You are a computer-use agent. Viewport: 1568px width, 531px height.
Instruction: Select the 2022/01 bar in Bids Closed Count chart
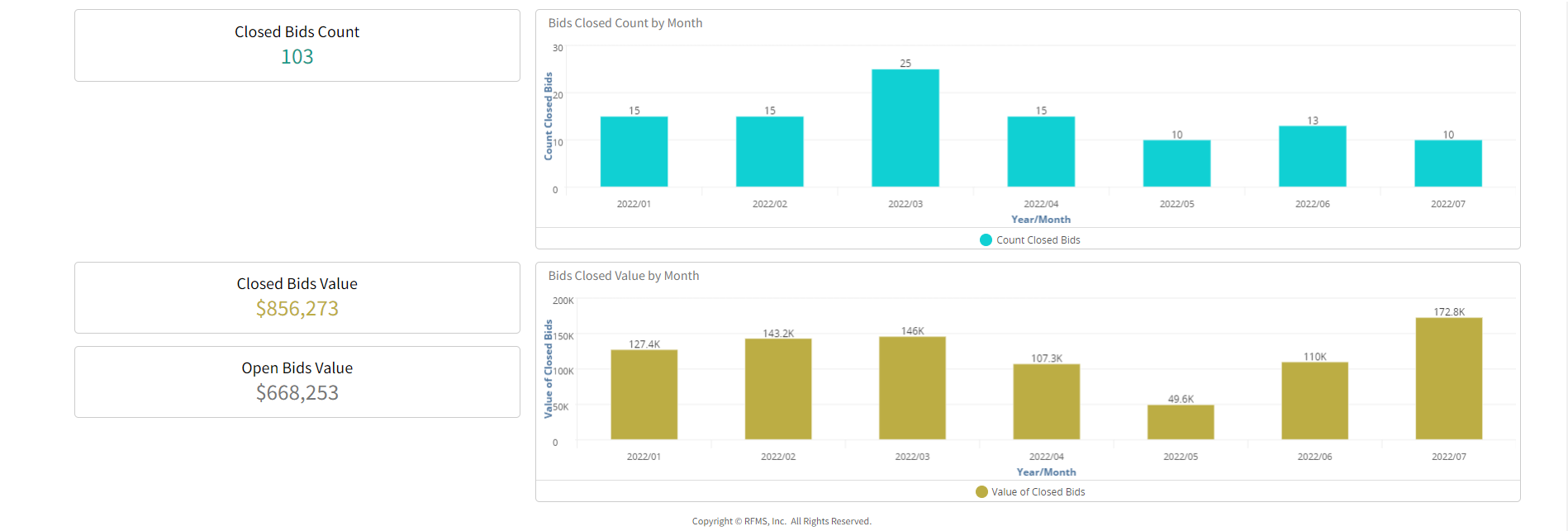(x=634, y=151)
